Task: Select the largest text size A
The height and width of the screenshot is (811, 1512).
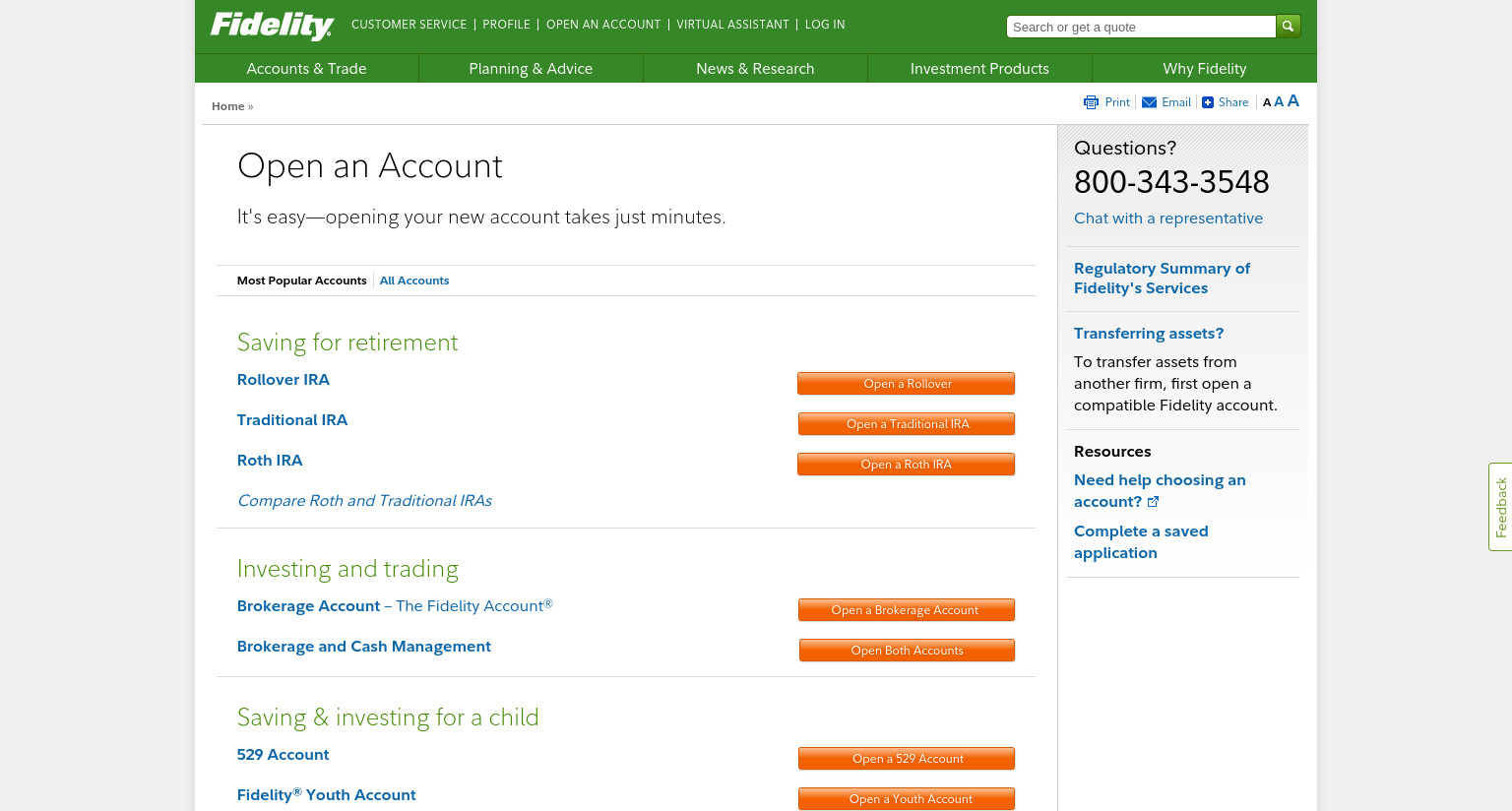Action: pos(1293,100)
